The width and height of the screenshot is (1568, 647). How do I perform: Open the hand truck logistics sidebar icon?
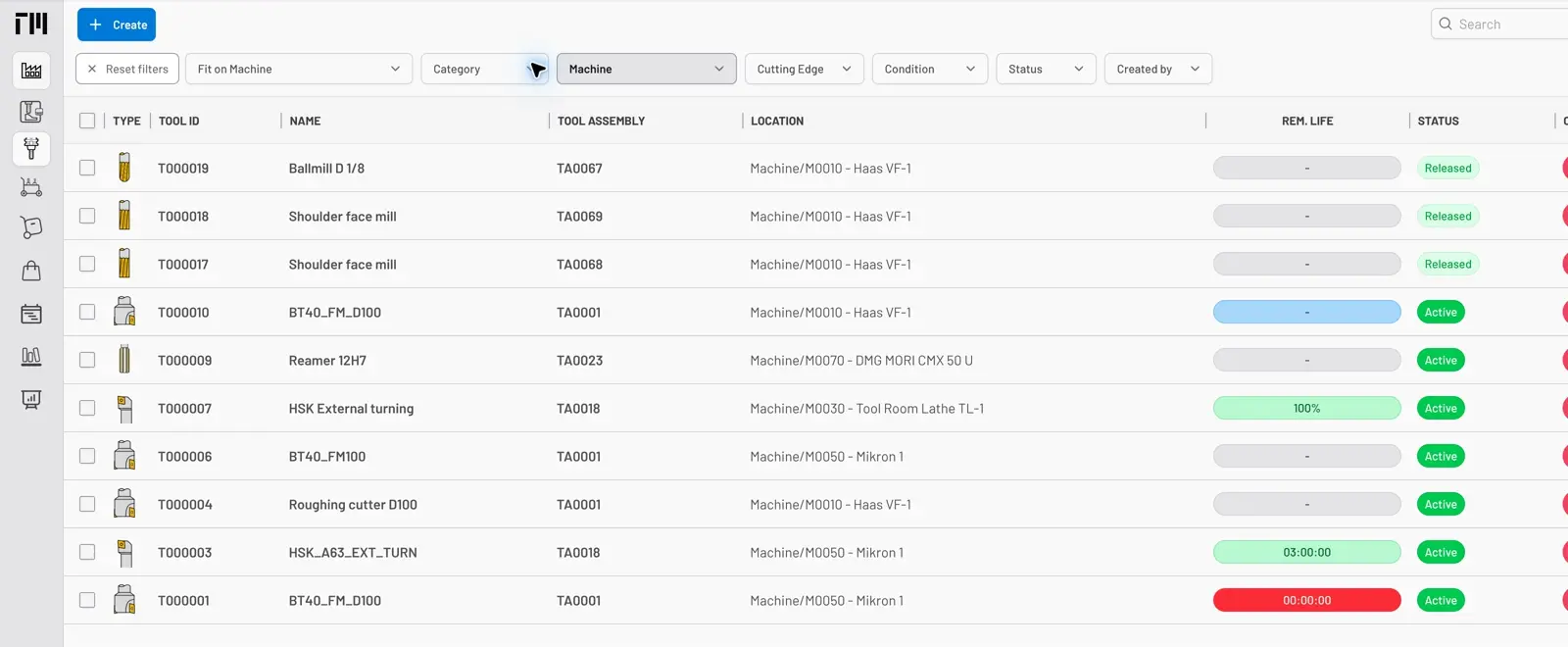(31, 227)
